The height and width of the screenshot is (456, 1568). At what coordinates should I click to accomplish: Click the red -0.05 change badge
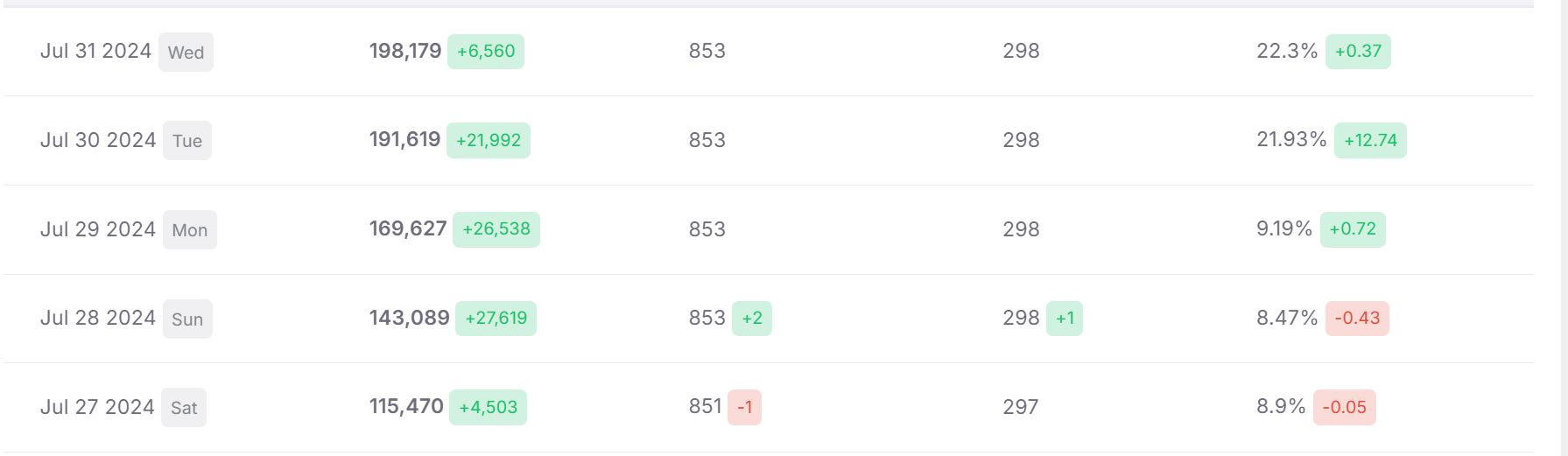1344,408
